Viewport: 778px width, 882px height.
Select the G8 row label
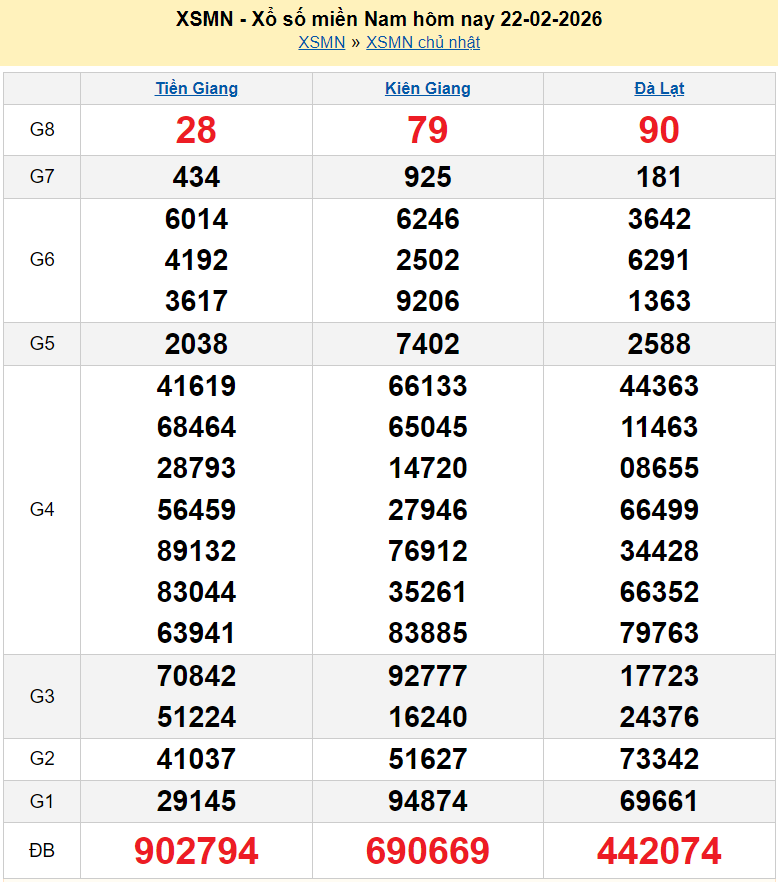[42, 129]
